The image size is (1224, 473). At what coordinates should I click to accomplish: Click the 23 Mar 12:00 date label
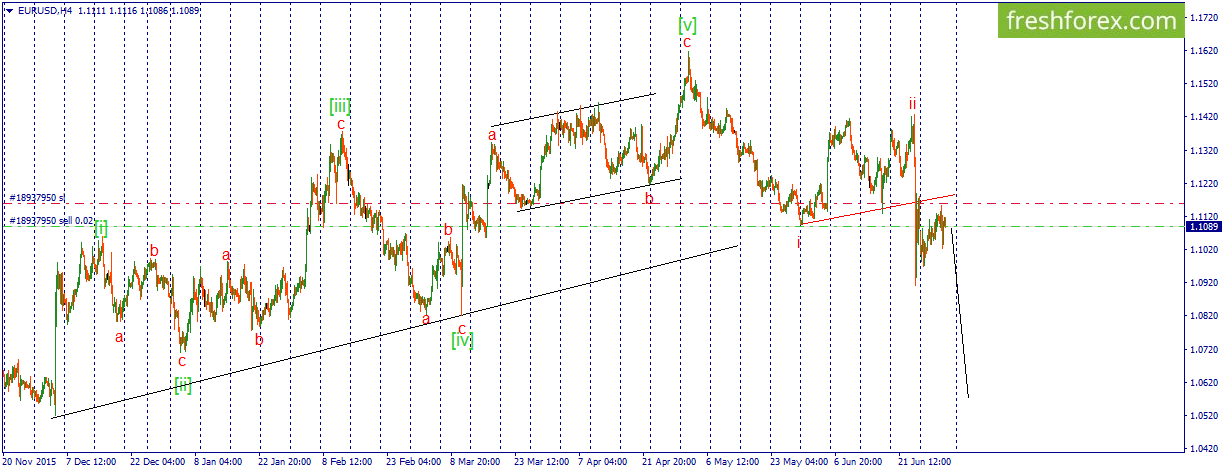click(x=541, y=462)
